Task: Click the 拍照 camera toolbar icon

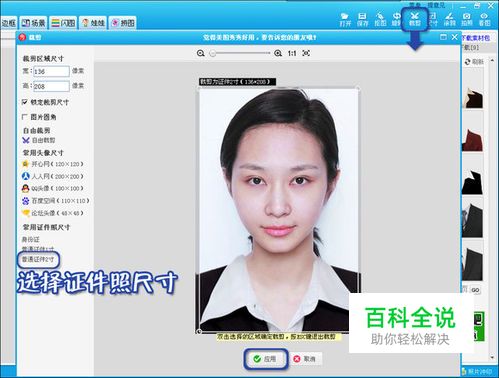Action: 467,20
